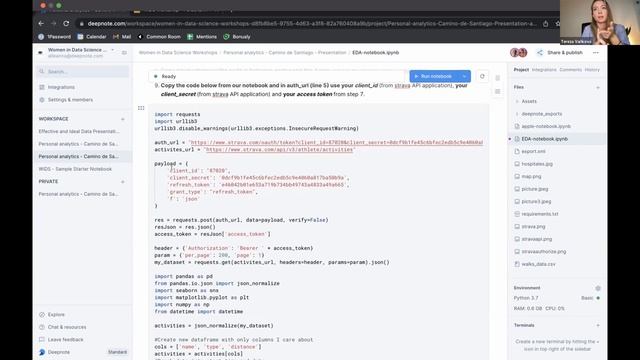The width and height of the screenshot is (640, 360).
Task: Open hospitales.jpg file
Action: click(537, 164)
